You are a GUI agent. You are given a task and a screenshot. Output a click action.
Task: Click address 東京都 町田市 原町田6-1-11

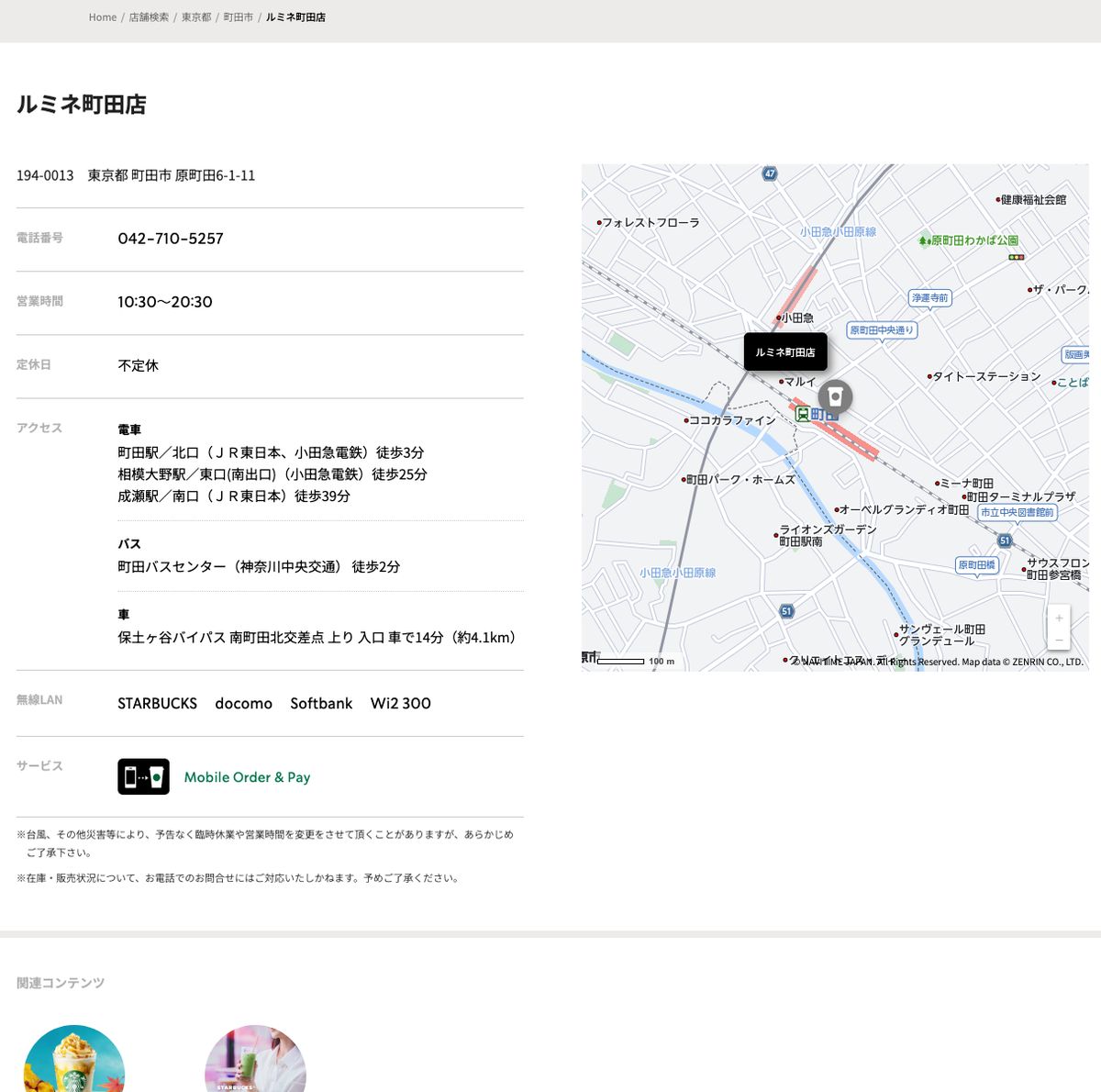point(172,175)
